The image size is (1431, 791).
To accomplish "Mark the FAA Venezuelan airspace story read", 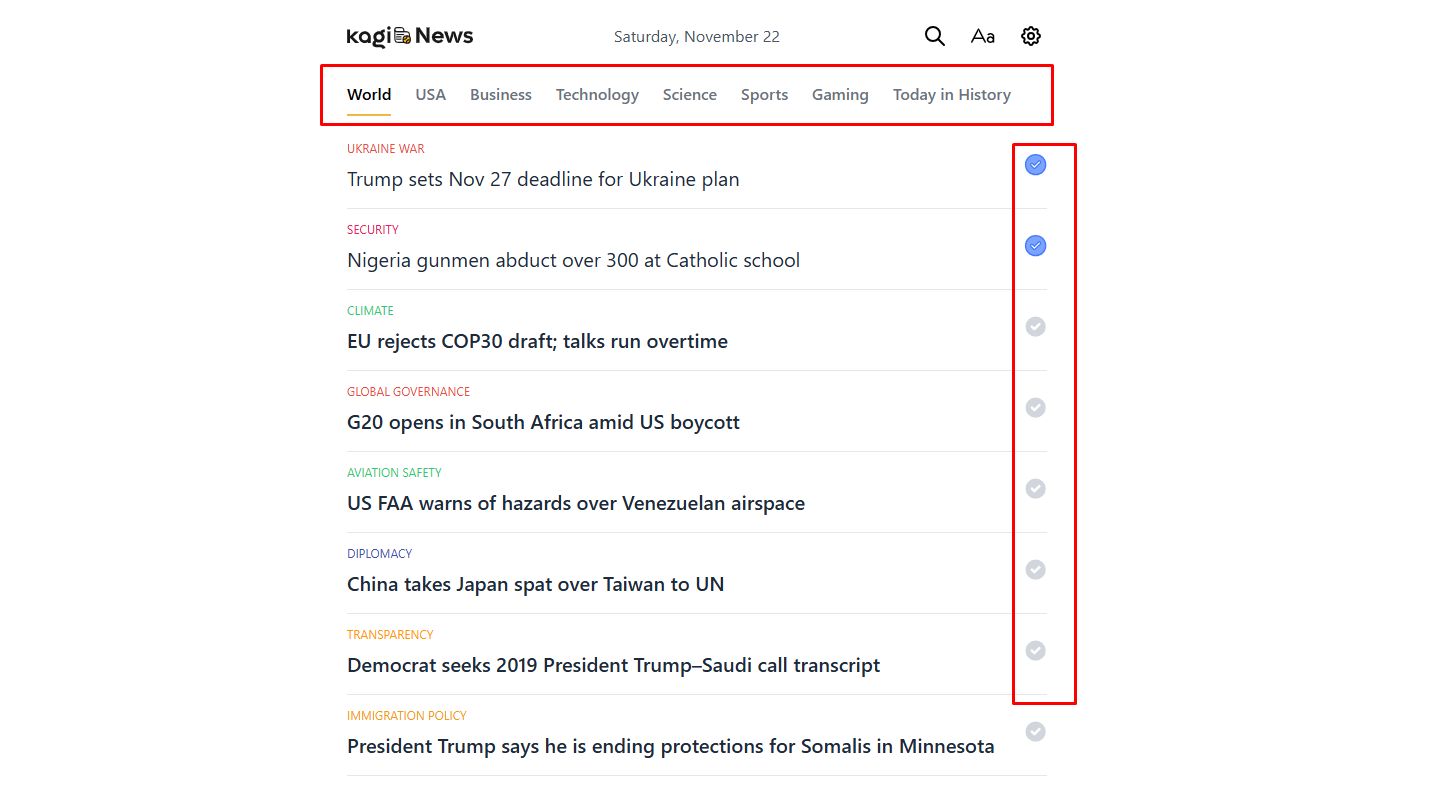I will [x=1035, y=488].
